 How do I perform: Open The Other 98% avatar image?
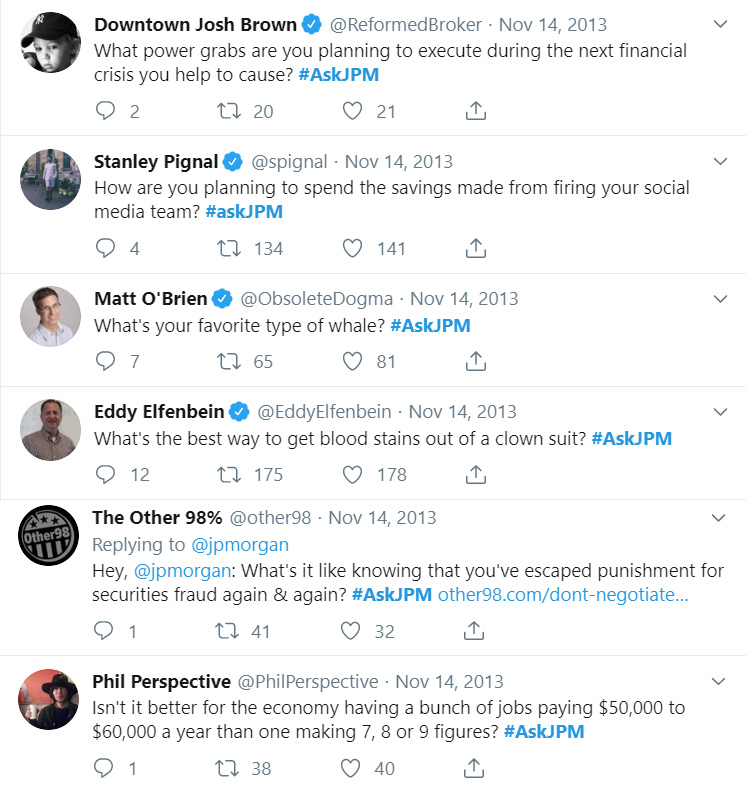tap(50, 537)
